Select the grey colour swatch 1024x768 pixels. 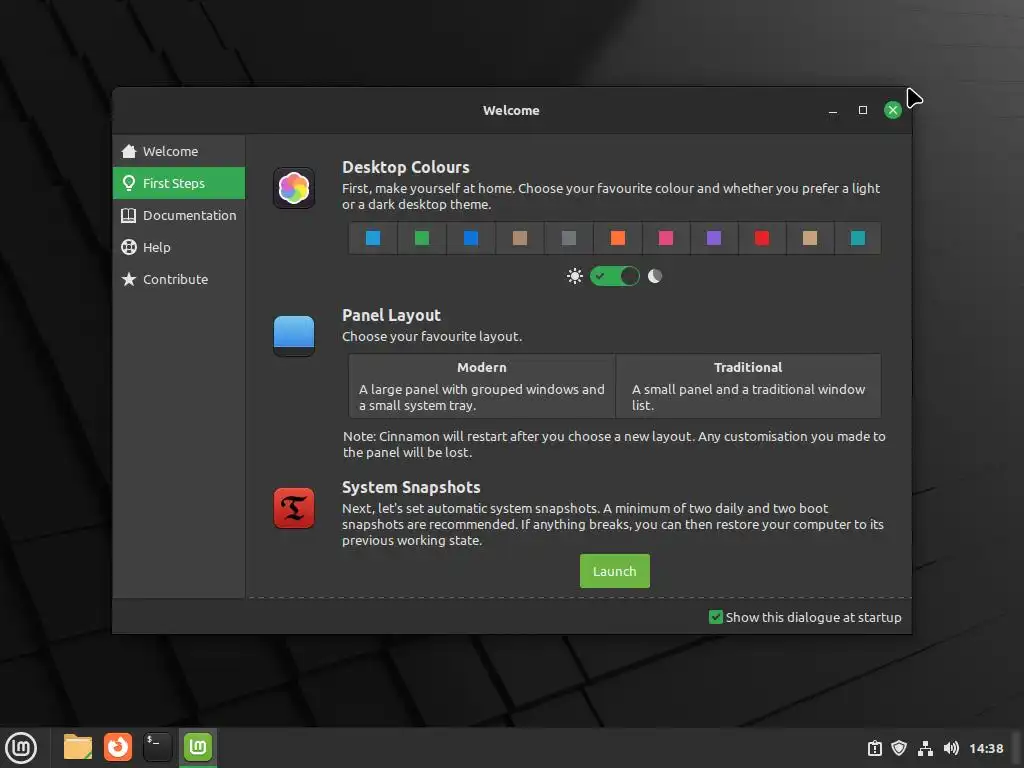(569, 238)
